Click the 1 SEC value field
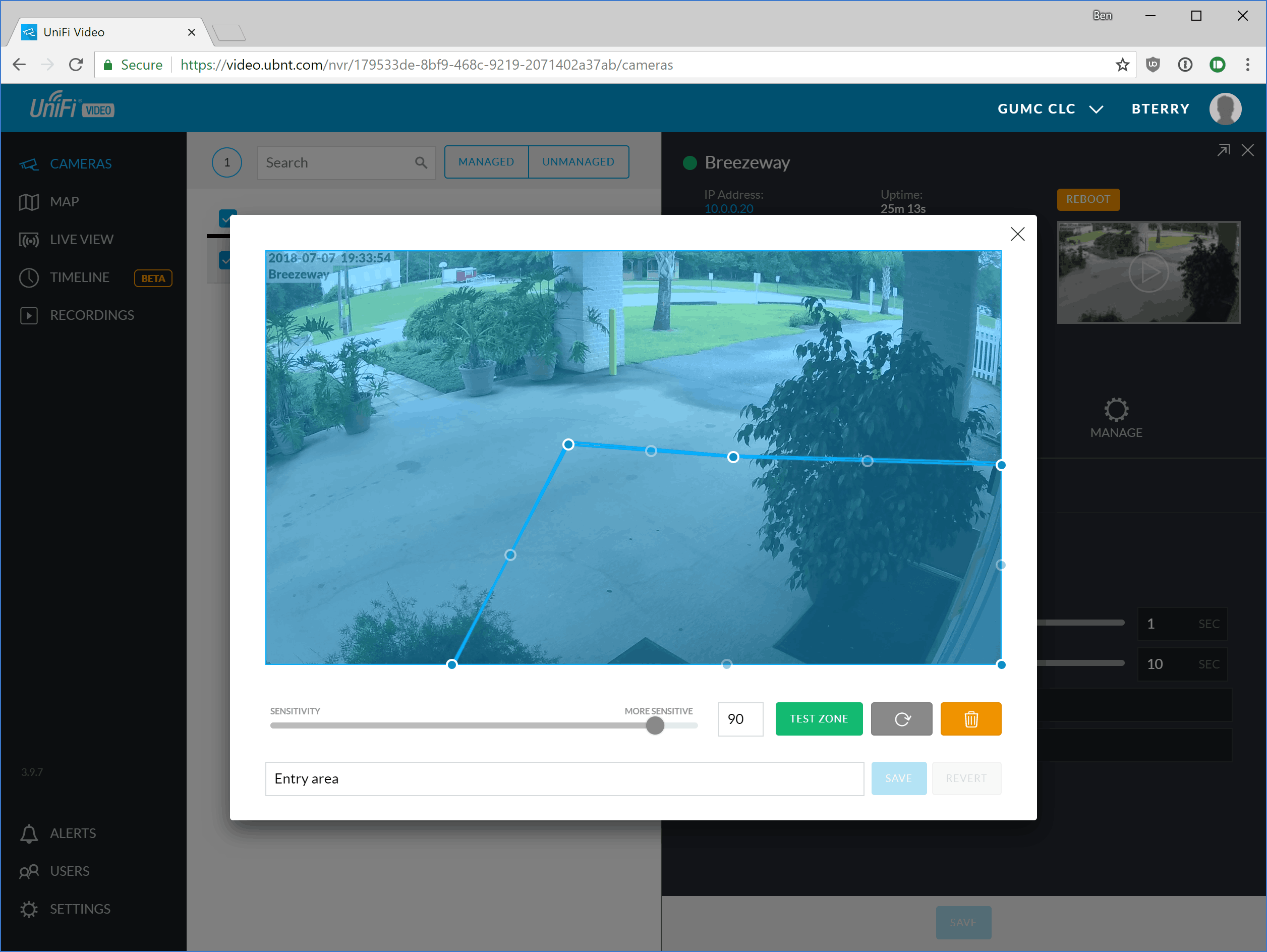1267x952 pixels. 1182,623
